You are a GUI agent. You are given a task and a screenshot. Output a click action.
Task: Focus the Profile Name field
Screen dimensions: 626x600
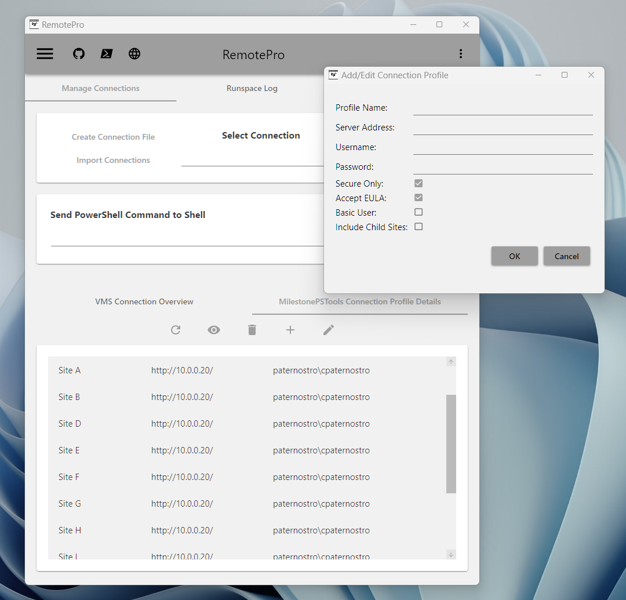[503, 108]
